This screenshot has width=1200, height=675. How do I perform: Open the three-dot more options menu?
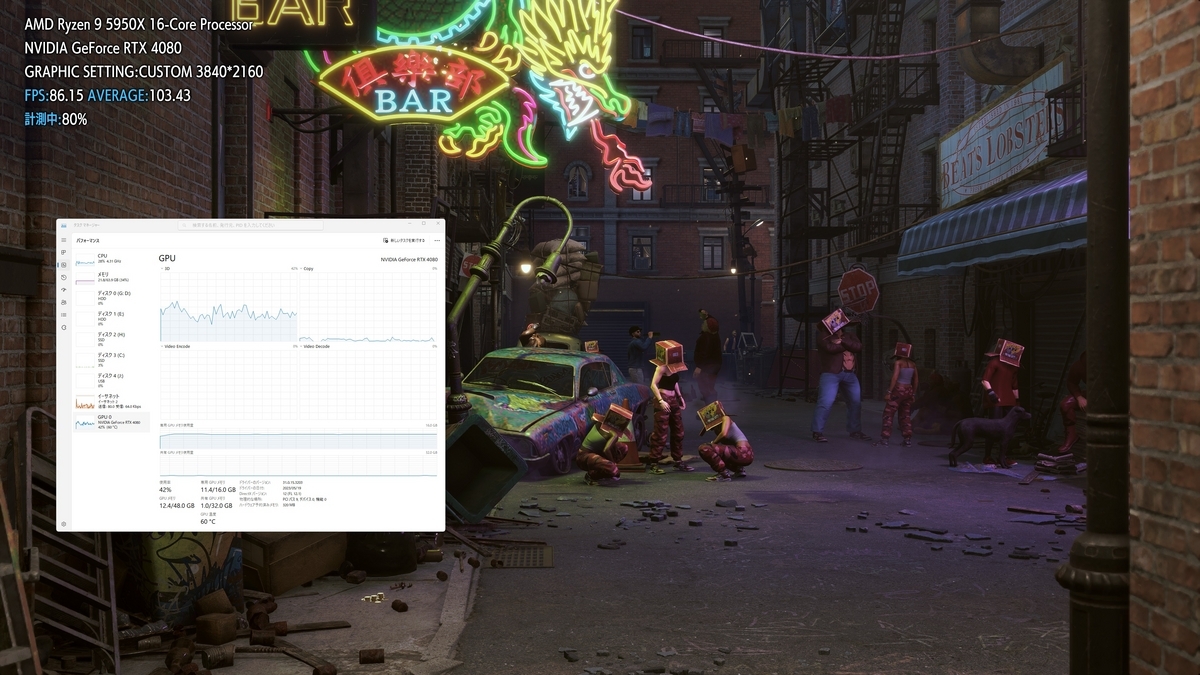[x=437, y=240]
